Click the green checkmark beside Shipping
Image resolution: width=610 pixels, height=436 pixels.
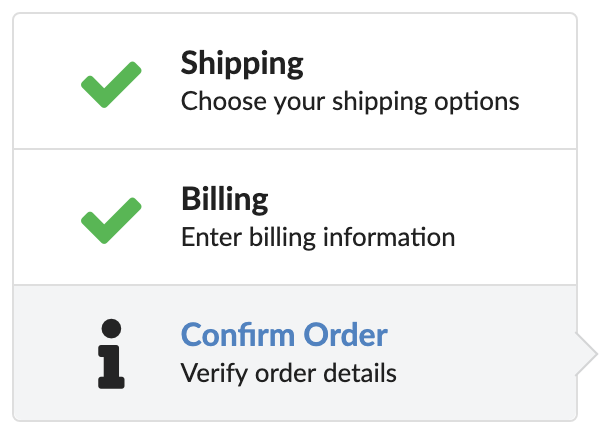(111, 84)
